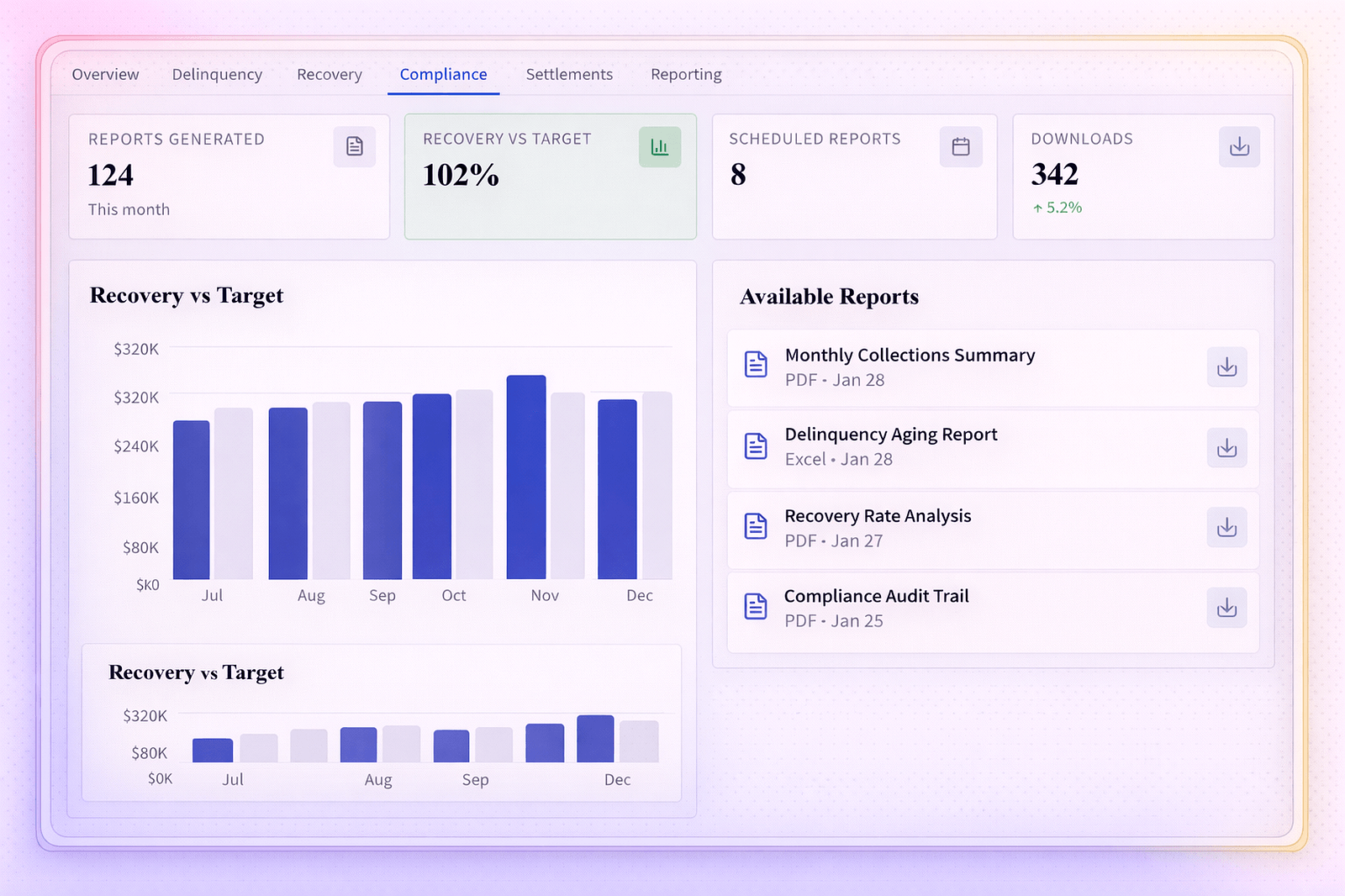The width and height of the screenshot is (1345, 896).
Task: Click the Recovery Rate Analysis file icon
Action: (756, 525)
